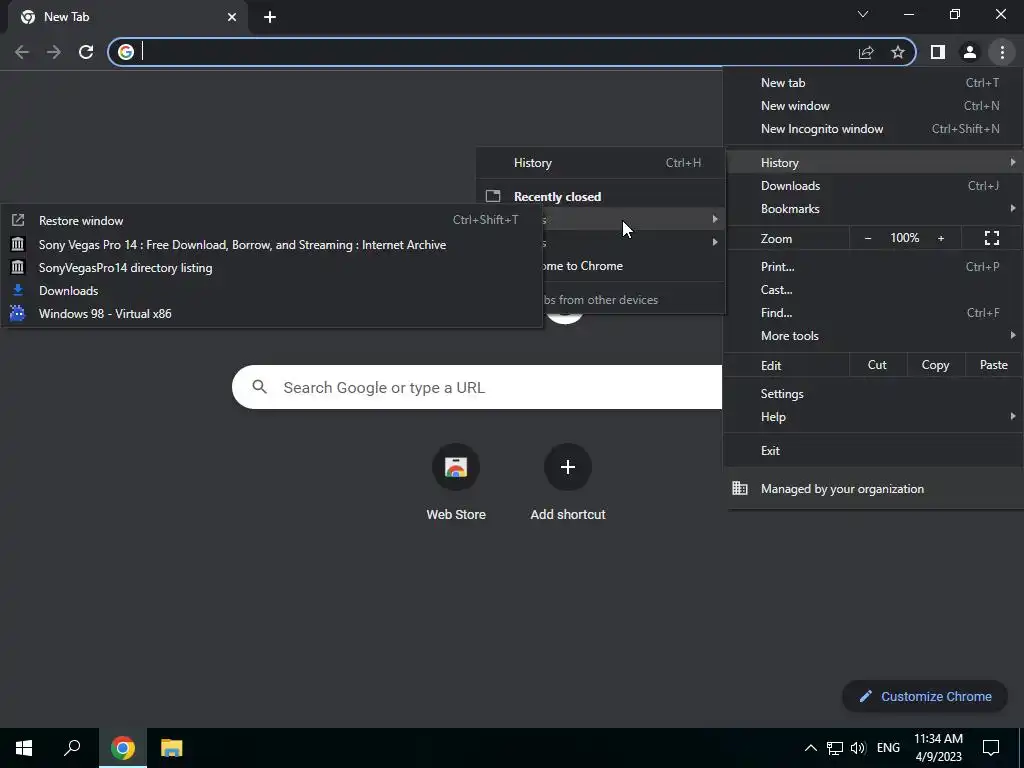Screen dimensions: 1024x768
Task: Expand the History submenu in main menu
Action: (x=873, y=163)
